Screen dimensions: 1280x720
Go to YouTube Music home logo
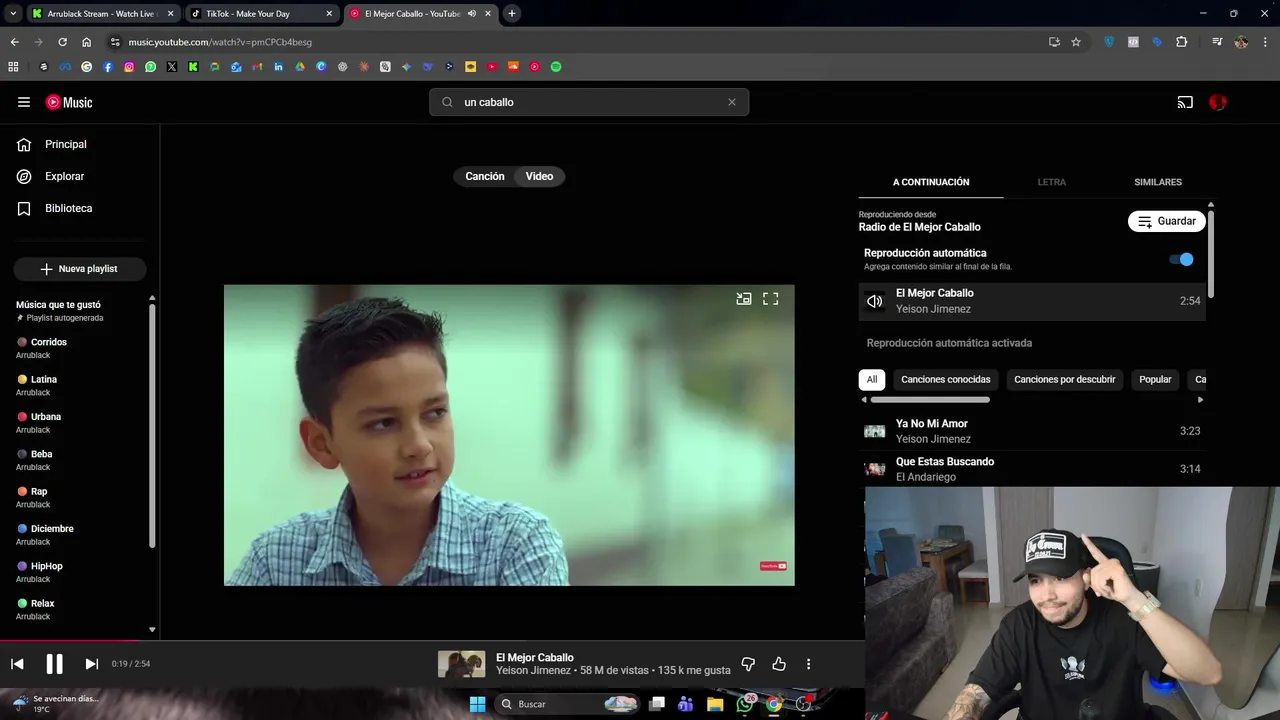pos(69,102)
